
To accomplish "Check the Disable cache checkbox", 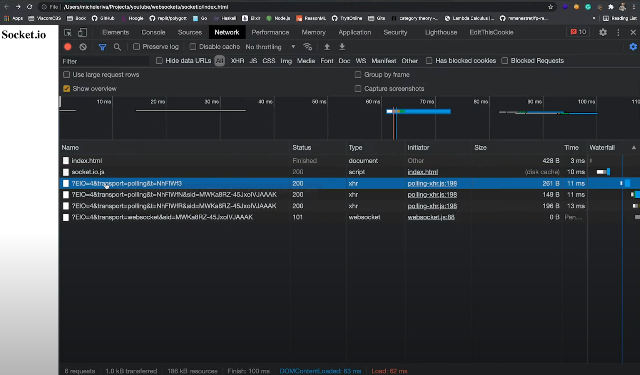I will 193,47.
